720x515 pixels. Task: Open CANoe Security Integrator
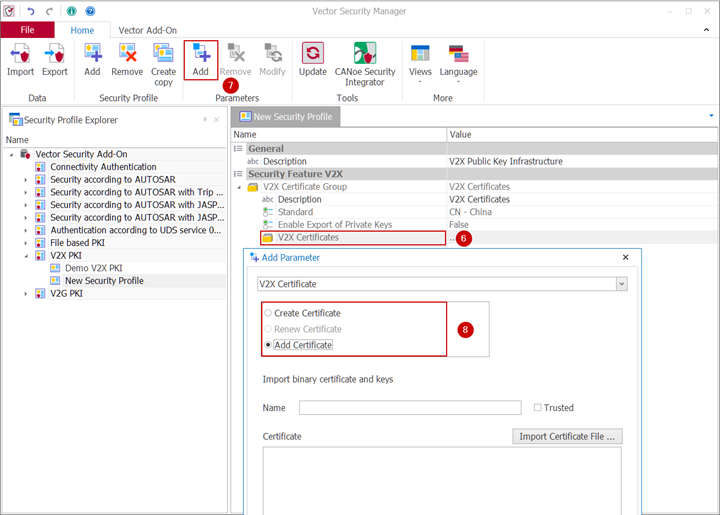365,65
